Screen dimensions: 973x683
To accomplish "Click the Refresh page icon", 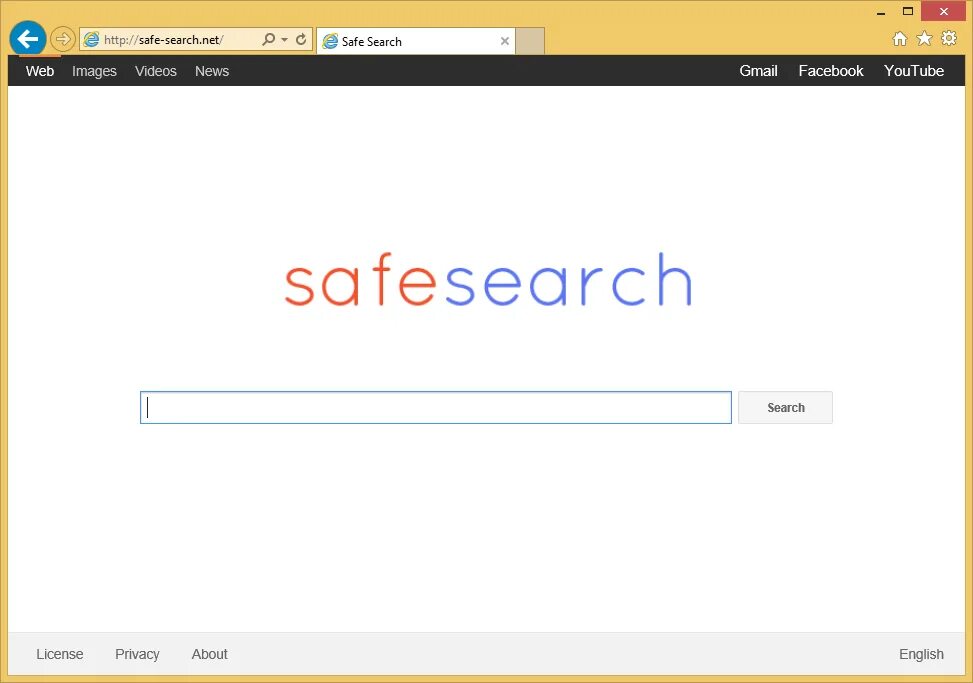I will pyautogui.click(x=301, y=39).
